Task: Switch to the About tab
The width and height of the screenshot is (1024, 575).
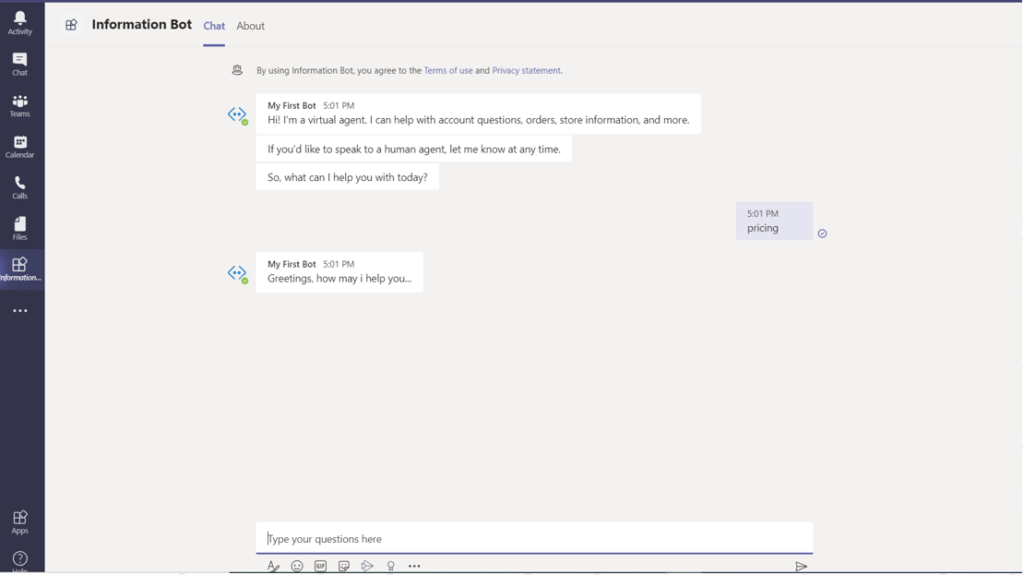Action: [250, 26]
